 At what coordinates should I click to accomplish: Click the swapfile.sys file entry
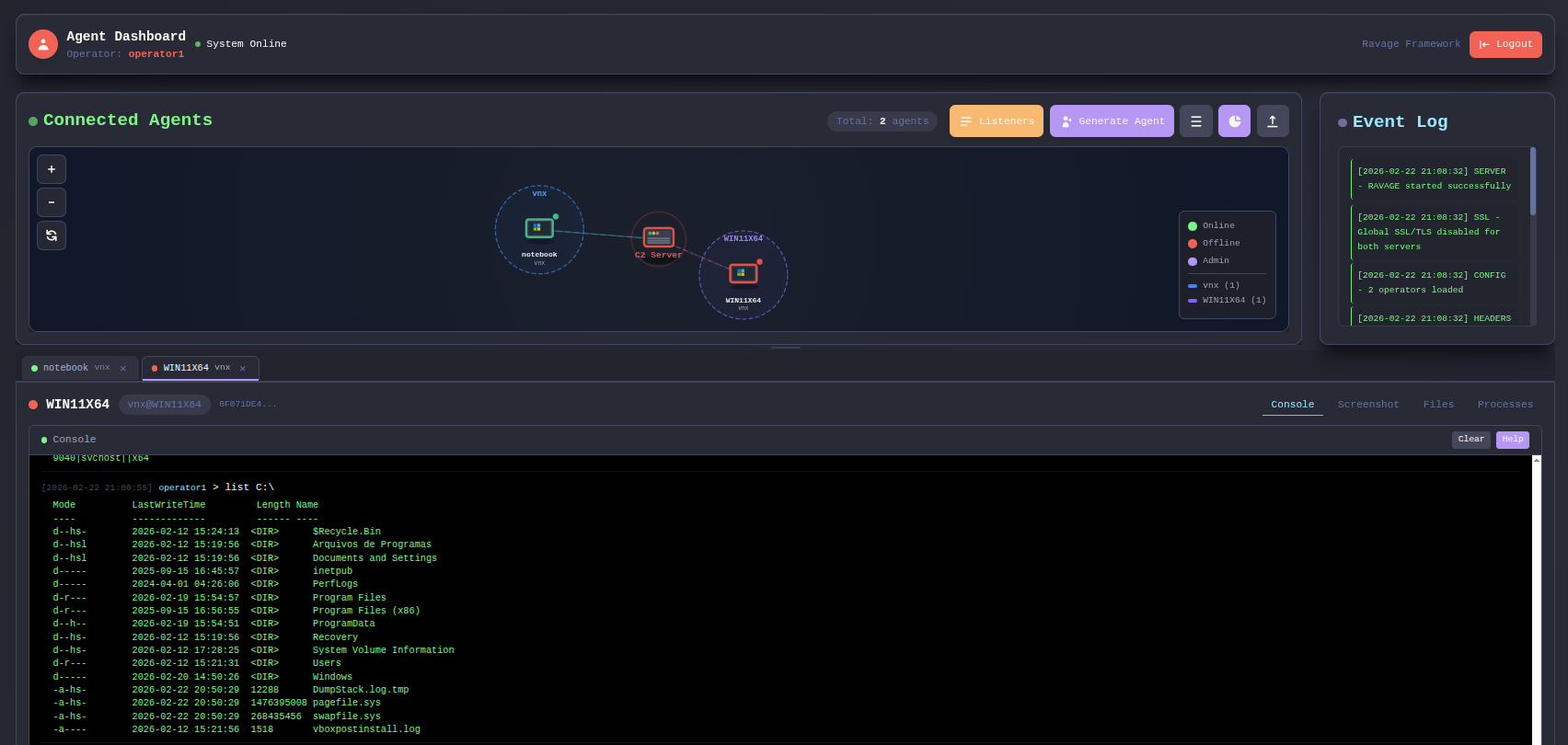346,716
